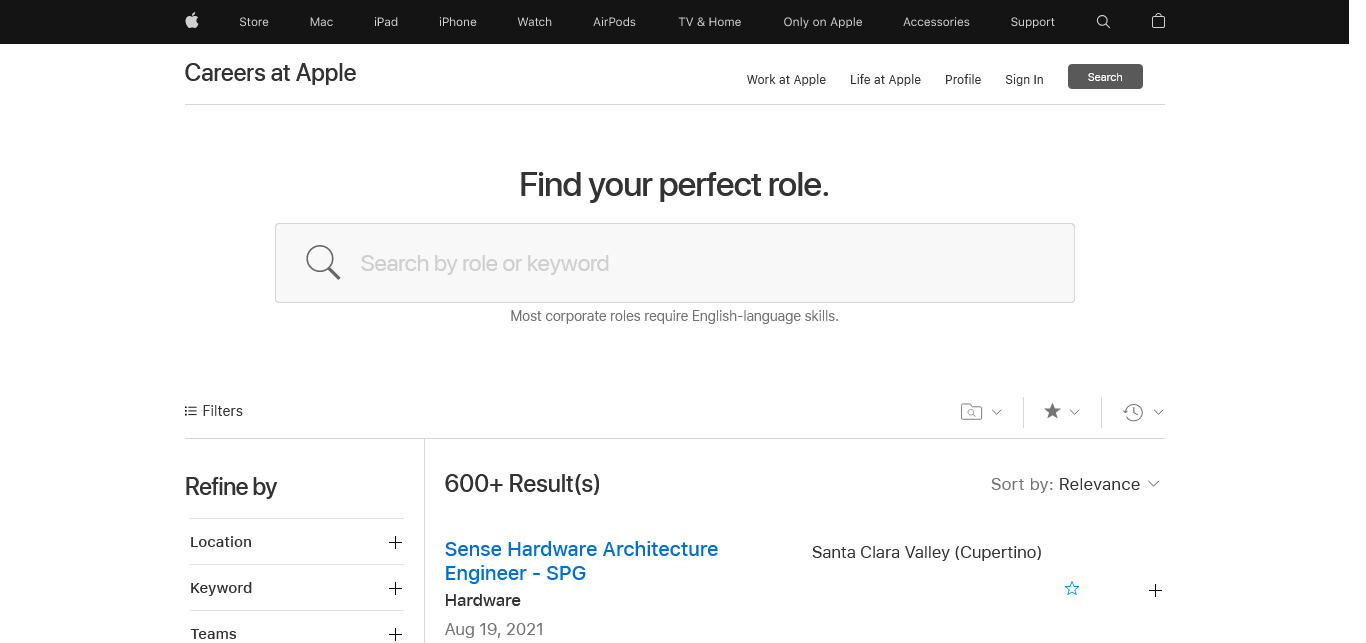The image size is (1366, 643).
Task: Favorite the Sense Hardware Architecture Engineer role
Action: 1072,589
